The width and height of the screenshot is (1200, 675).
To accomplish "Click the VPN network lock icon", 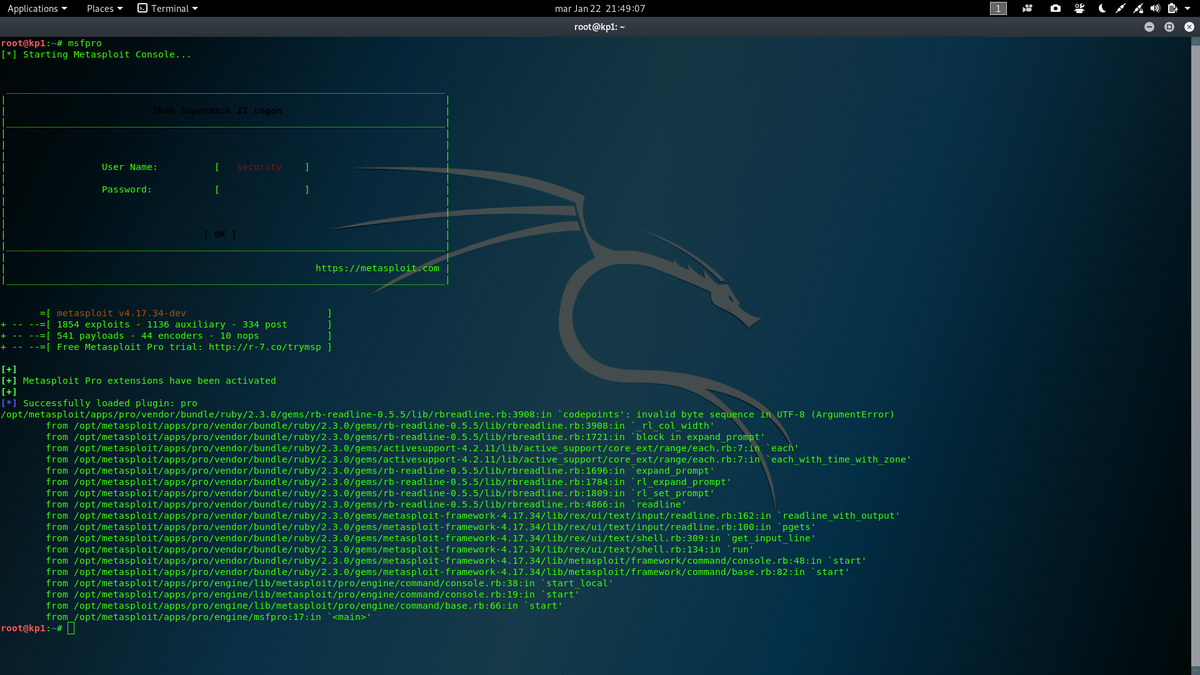I will coord(1138,8).
